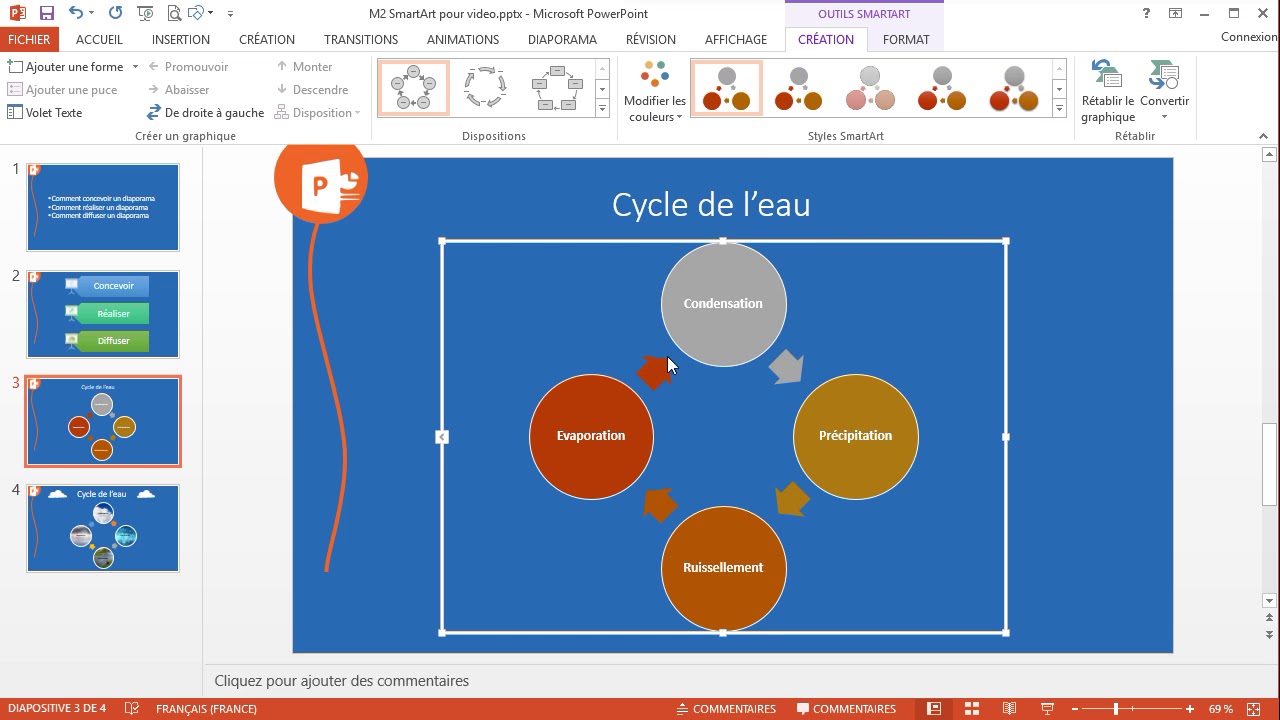Screen dimensions: 1280x720
Task: Choose the fifth SmartArt style thumbnail
Action: (x=1014, y=88)
